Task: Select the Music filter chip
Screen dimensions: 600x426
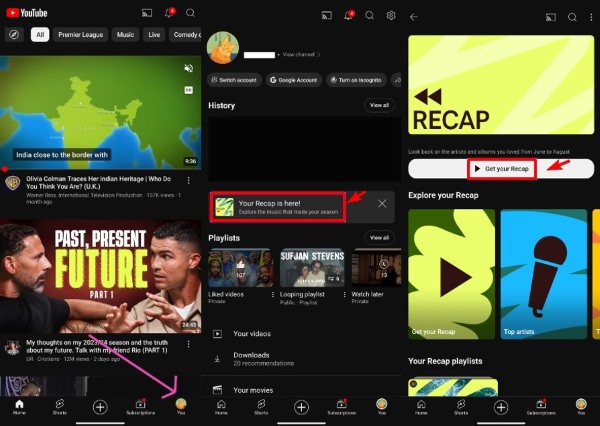Action: 125,35
